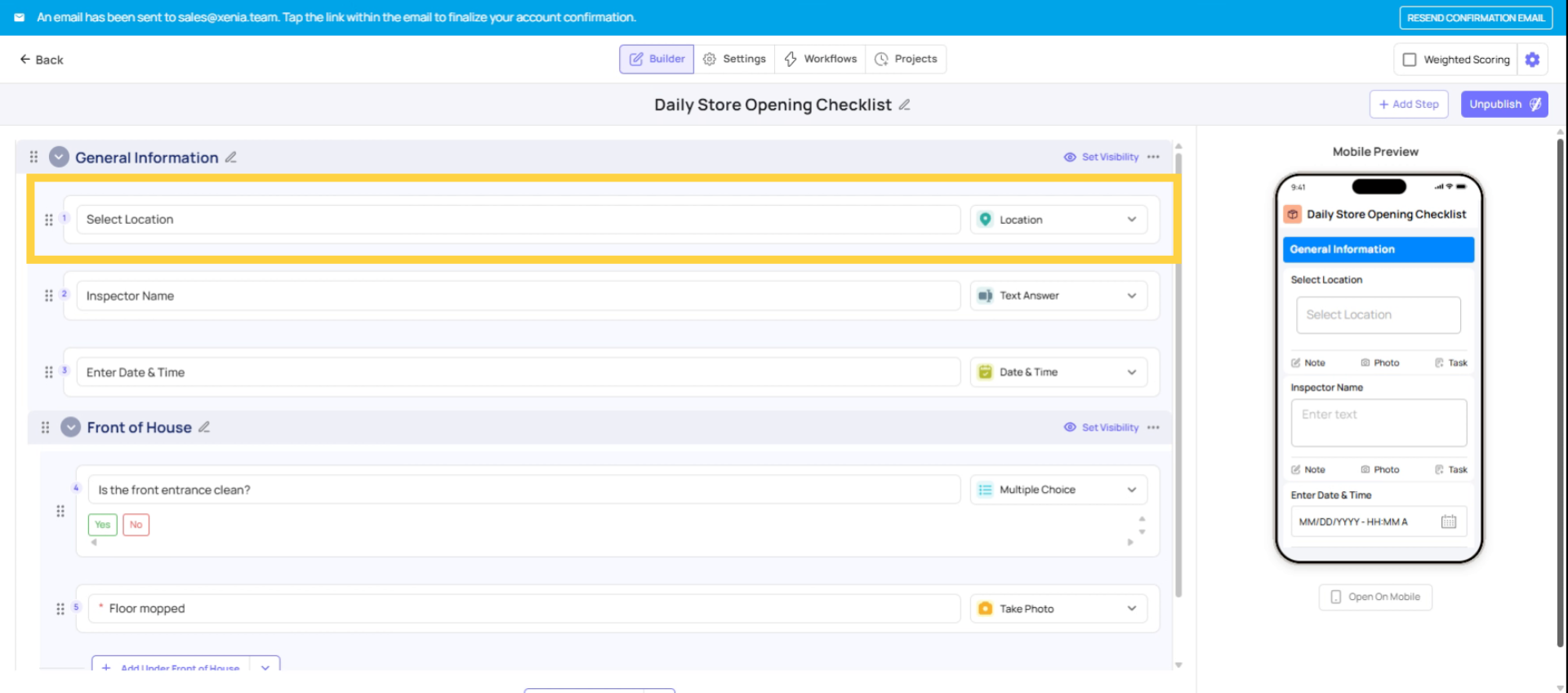
Task: Click the Select Location step text field
Action: click(518, 219)
